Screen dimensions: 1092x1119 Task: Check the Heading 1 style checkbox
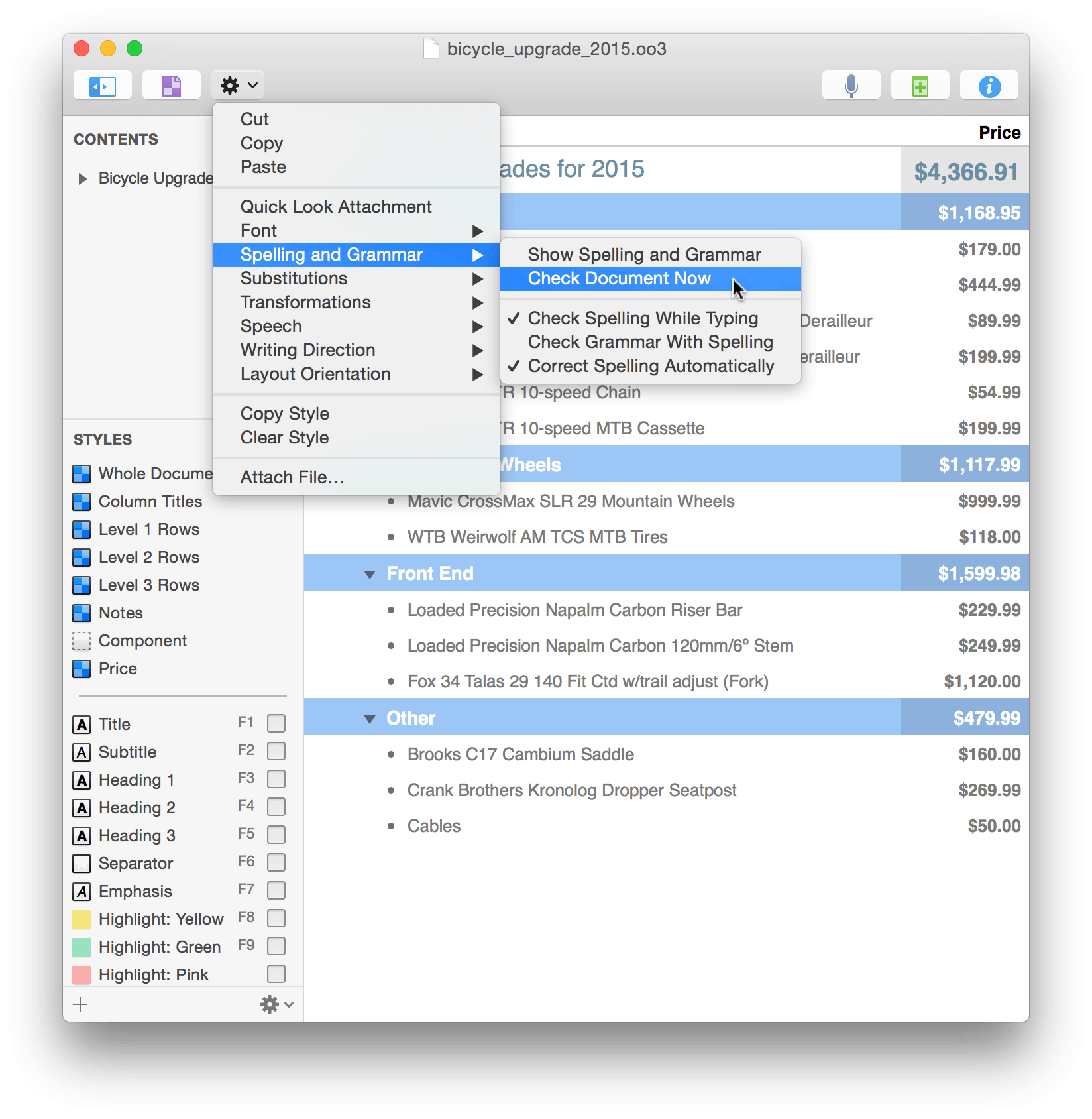click(276, 779)
